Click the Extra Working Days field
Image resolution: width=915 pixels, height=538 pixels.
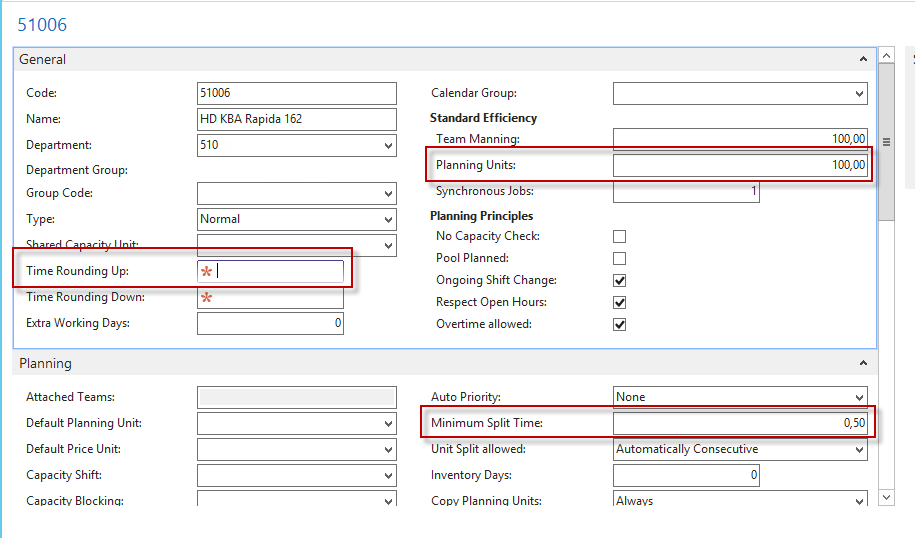pos(270,323)
